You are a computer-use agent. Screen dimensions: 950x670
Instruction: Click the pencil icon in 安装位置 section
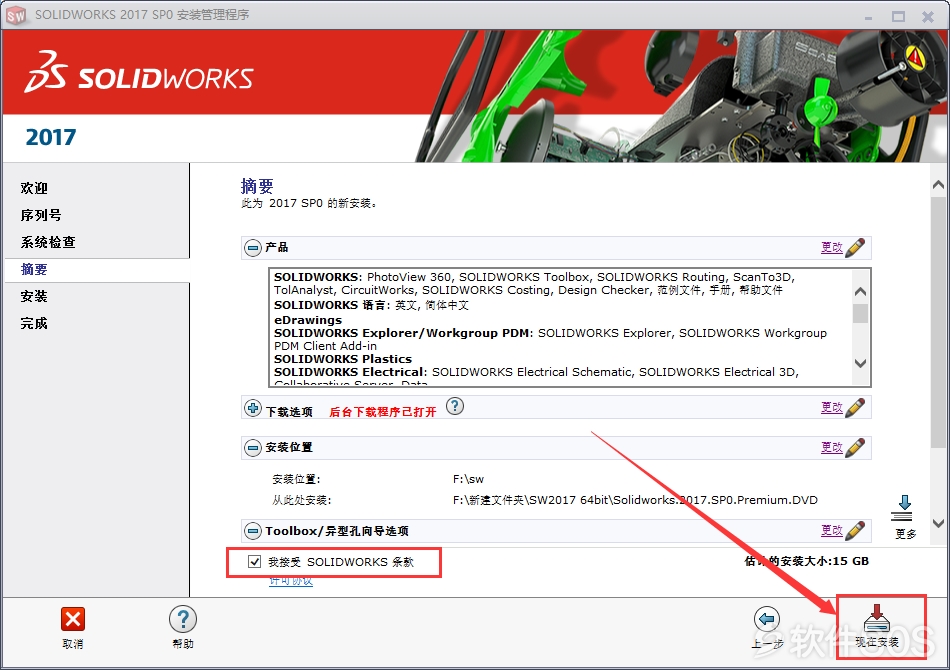point(855,447)
